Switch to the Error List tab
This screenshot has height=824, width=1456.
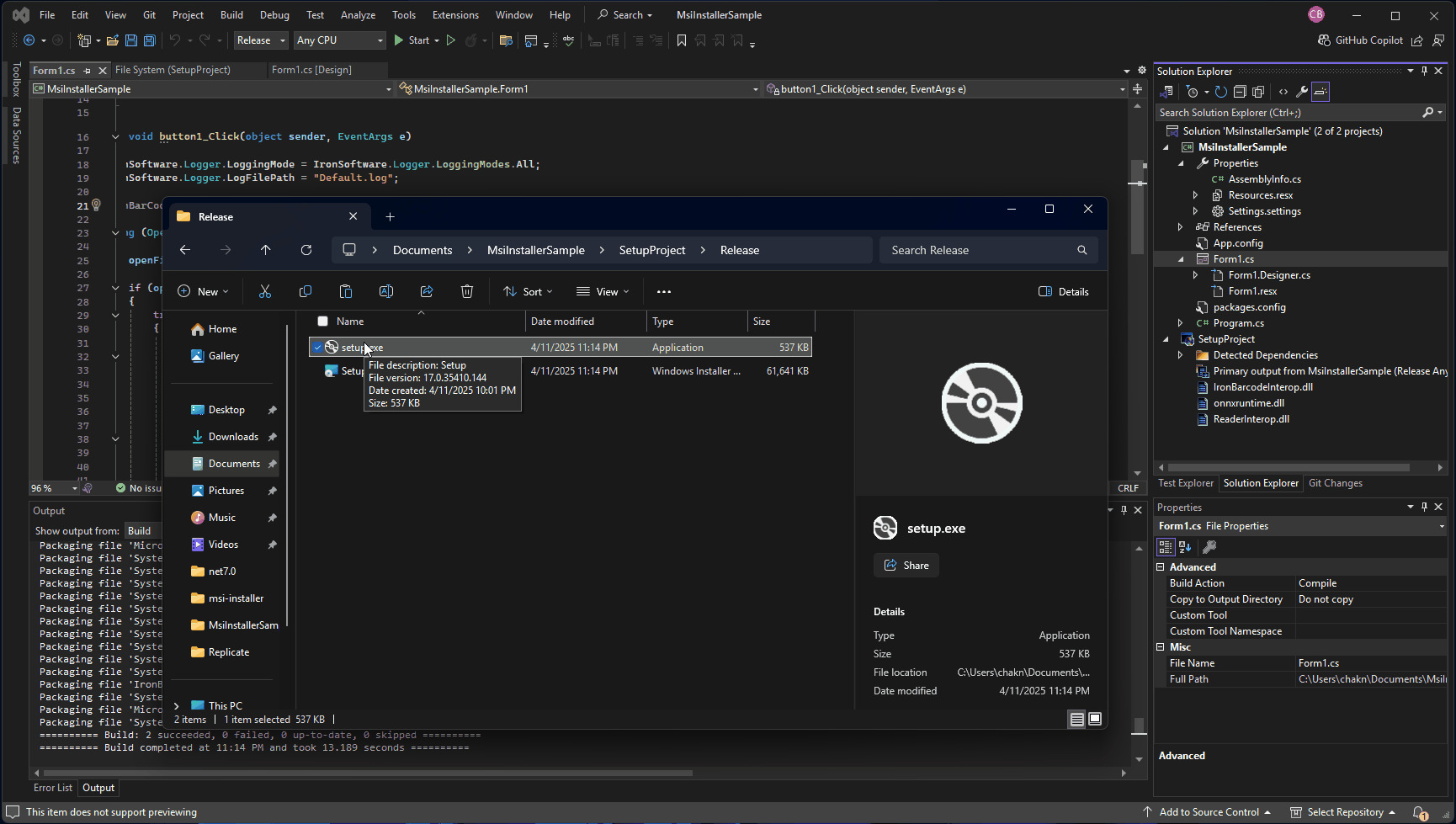pyautogui.click(x=53, y=788)
